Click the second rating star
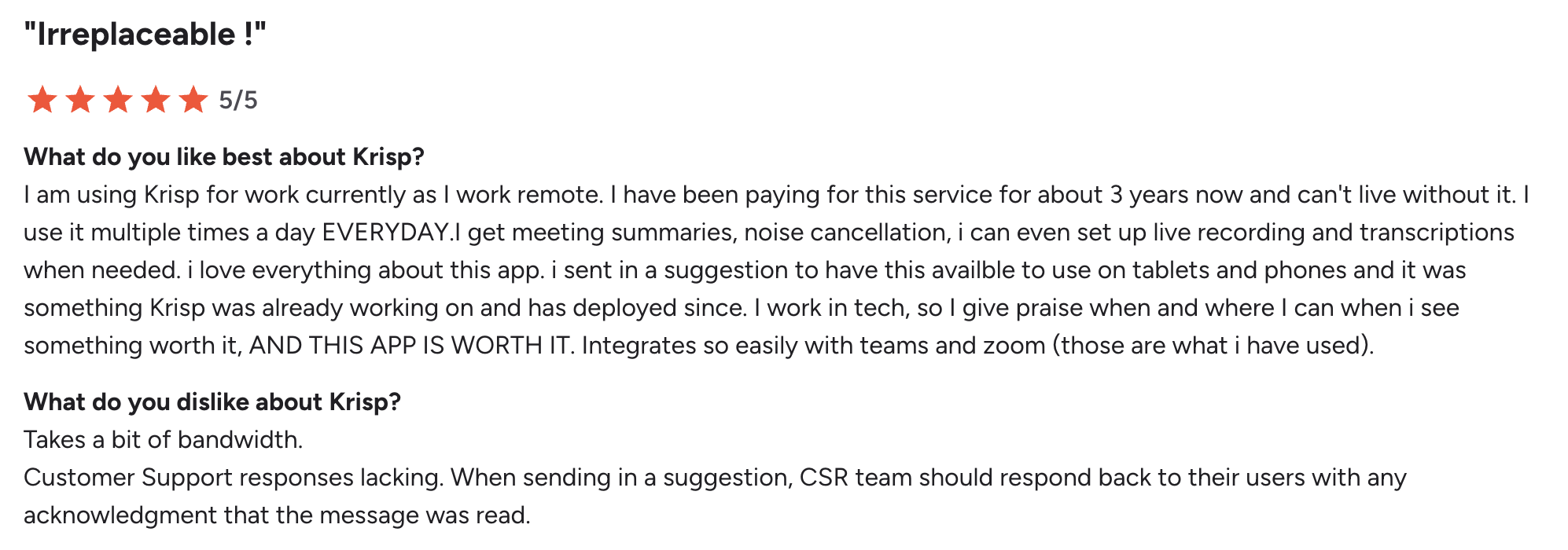This screenshot has height=550, width=1568. [x=79, y=101]
